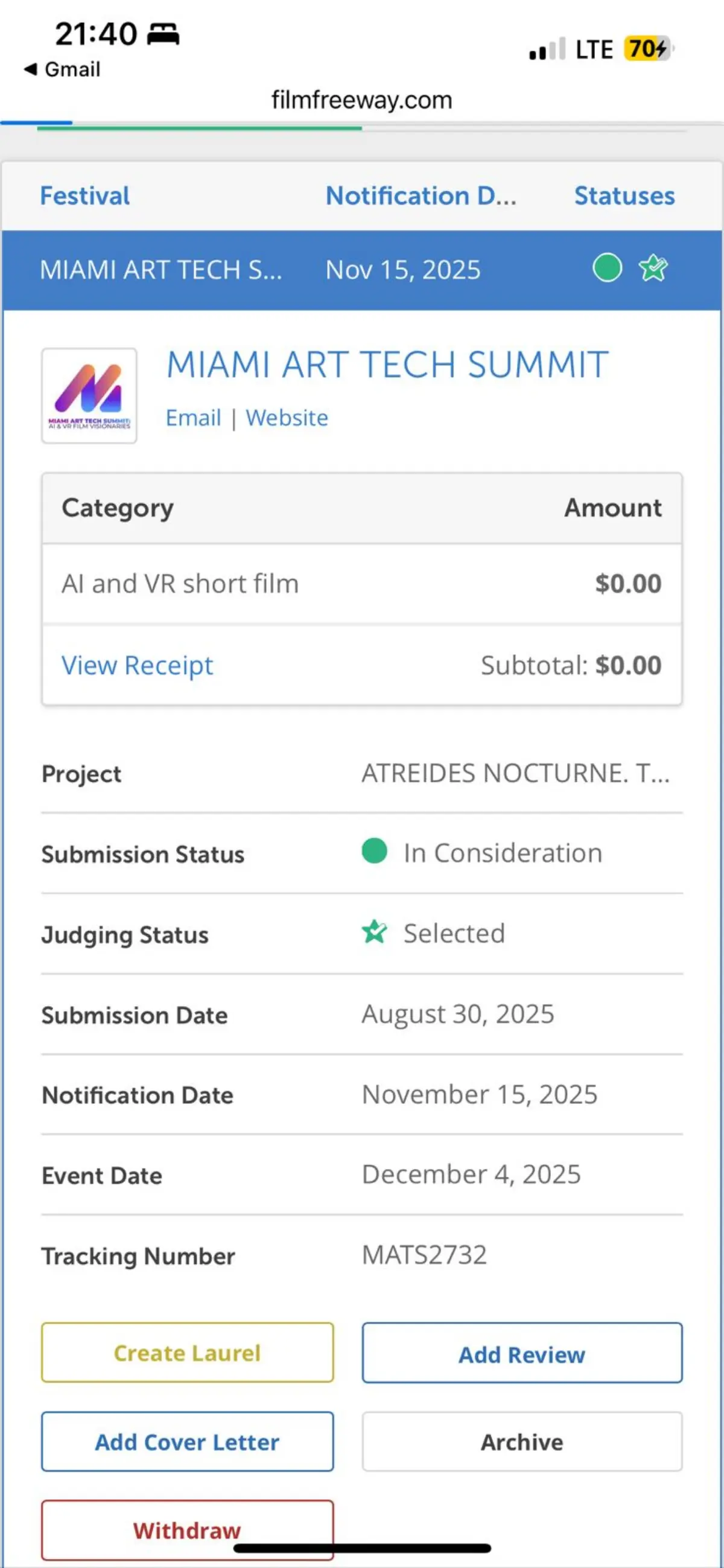
Task: Tap the selected star icon in blue row
Action: 653,269
